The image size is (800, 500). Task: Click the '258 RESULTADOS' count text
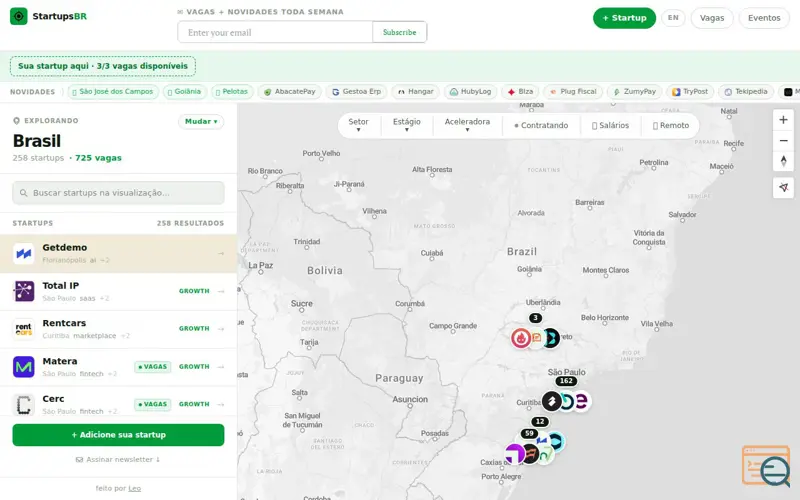[x=190, y=223]
